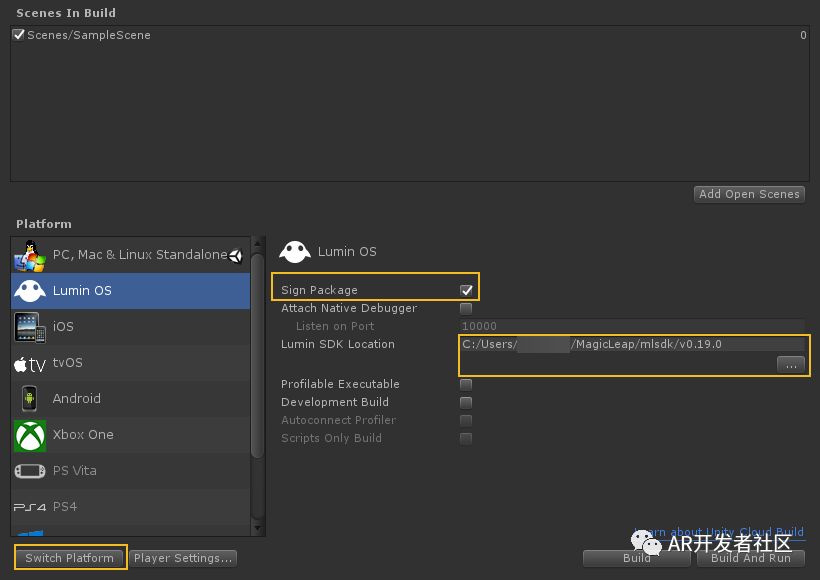This screenshot has width=820, height=580.
Task: Click the Scripts Only Build label
Action: click(331, 438)
